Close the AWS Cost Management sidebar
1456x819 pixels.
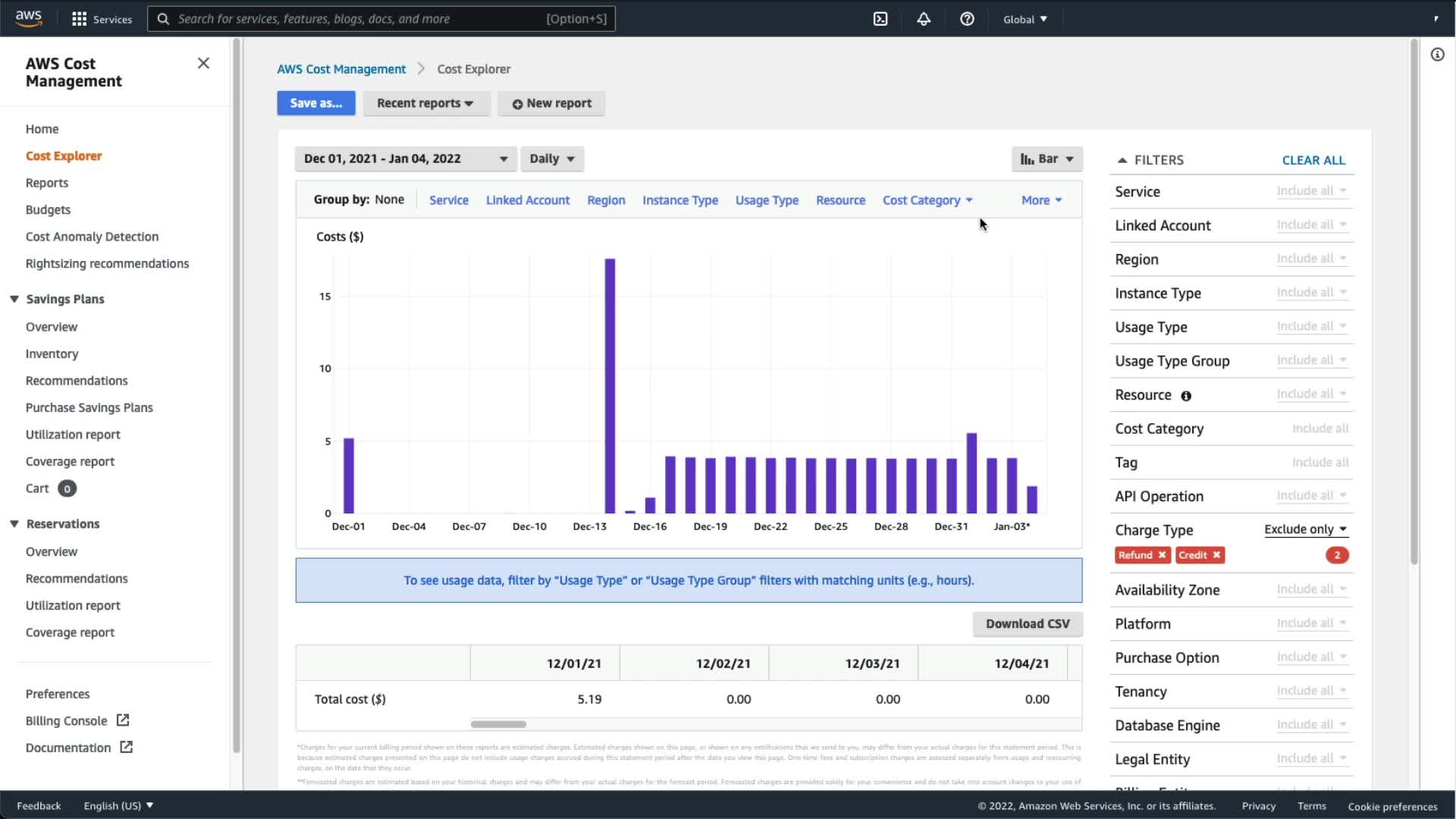click(x=203, y=63)
